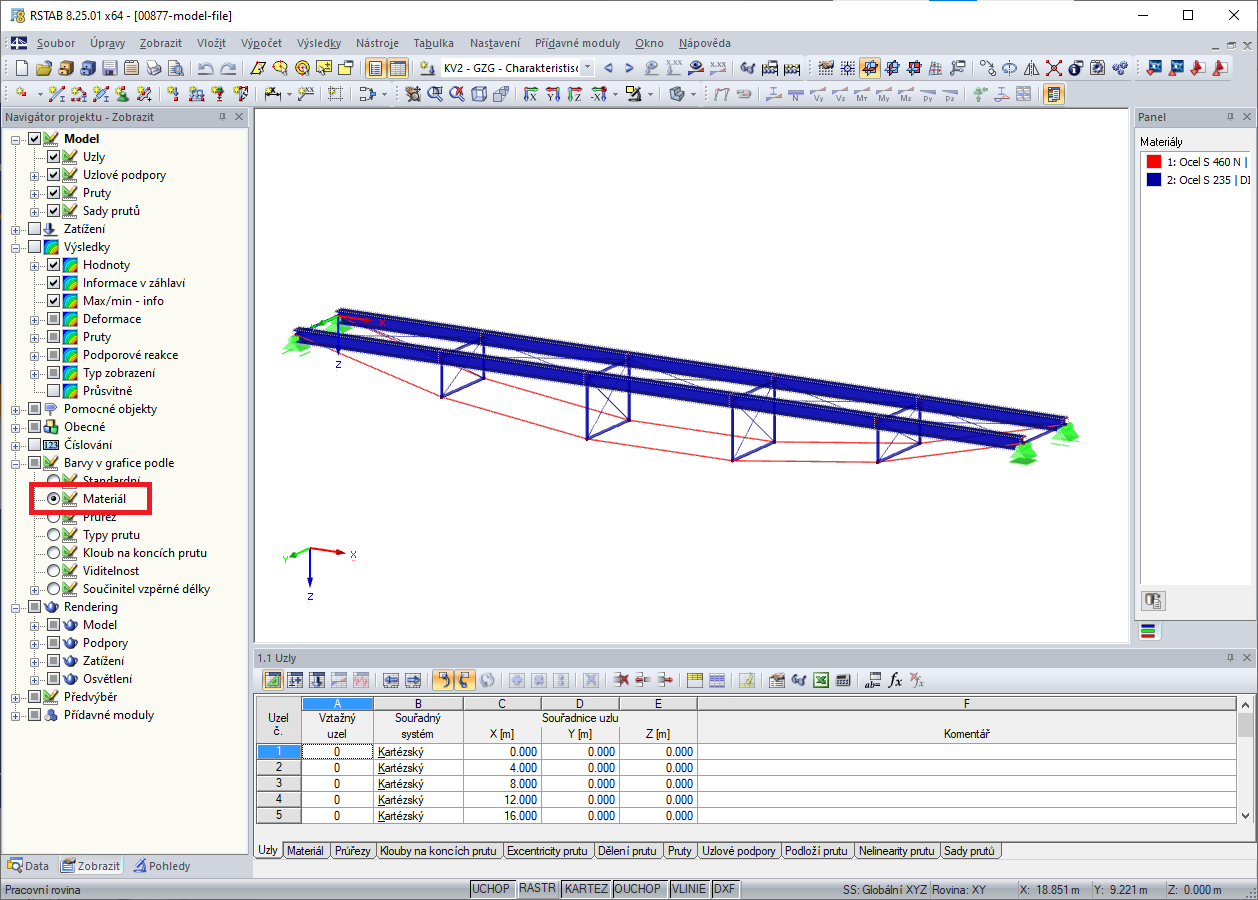1258x900 pixels.
Task: Enable the Zatížení checkbox
Action: [34, 229]
